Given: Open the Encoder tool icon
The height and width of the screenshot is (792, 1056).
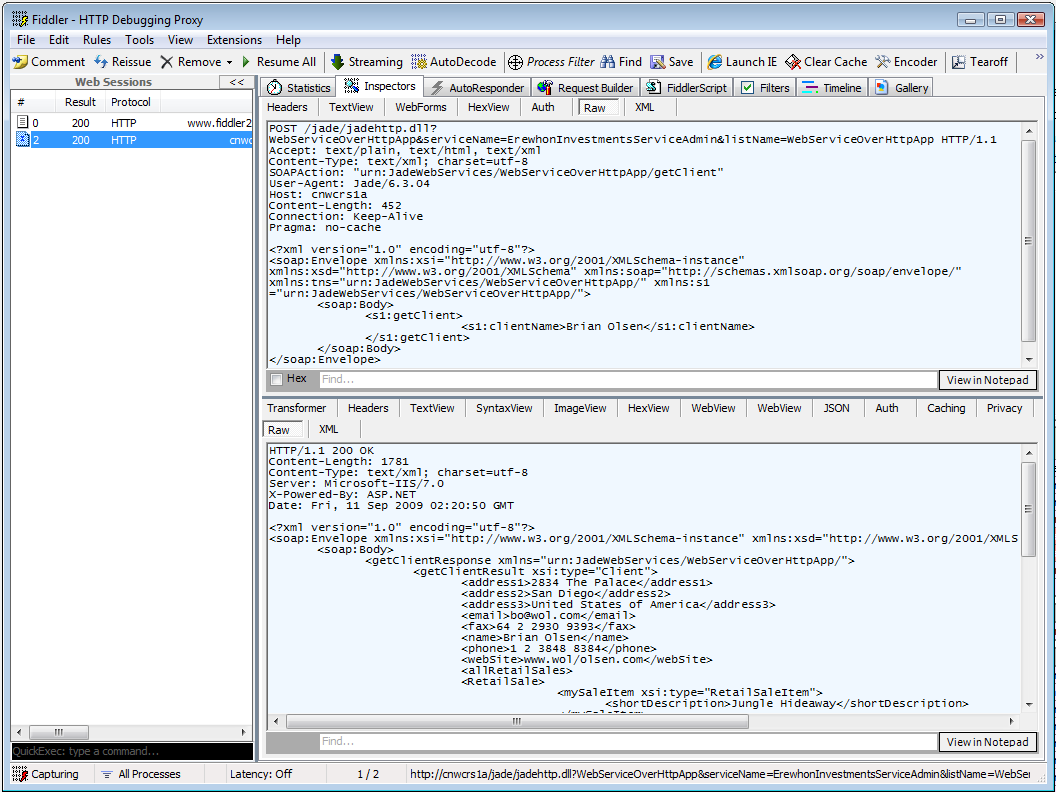Looking at the screenshot, I should tap(882, 62).
